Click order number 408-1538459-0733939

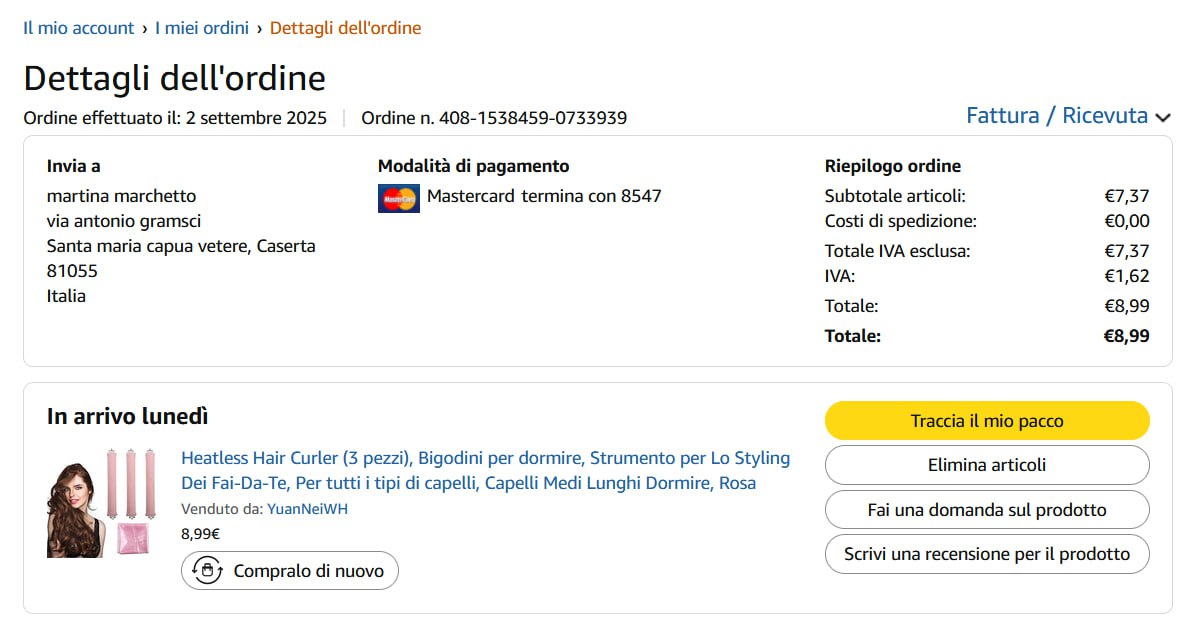533,118
